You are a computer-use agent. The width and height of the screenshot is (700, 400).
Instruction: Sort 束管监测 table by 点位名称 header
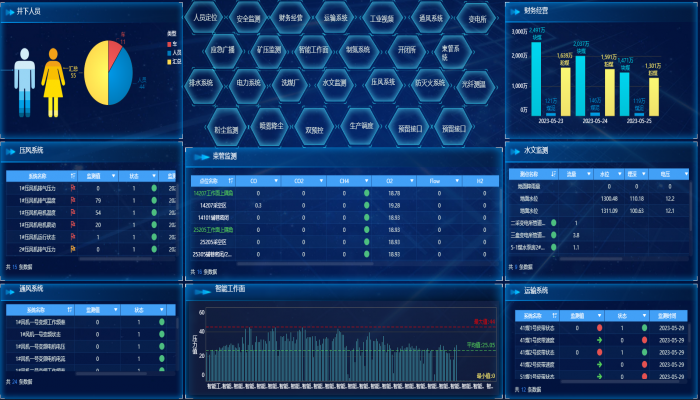point(210,180)
